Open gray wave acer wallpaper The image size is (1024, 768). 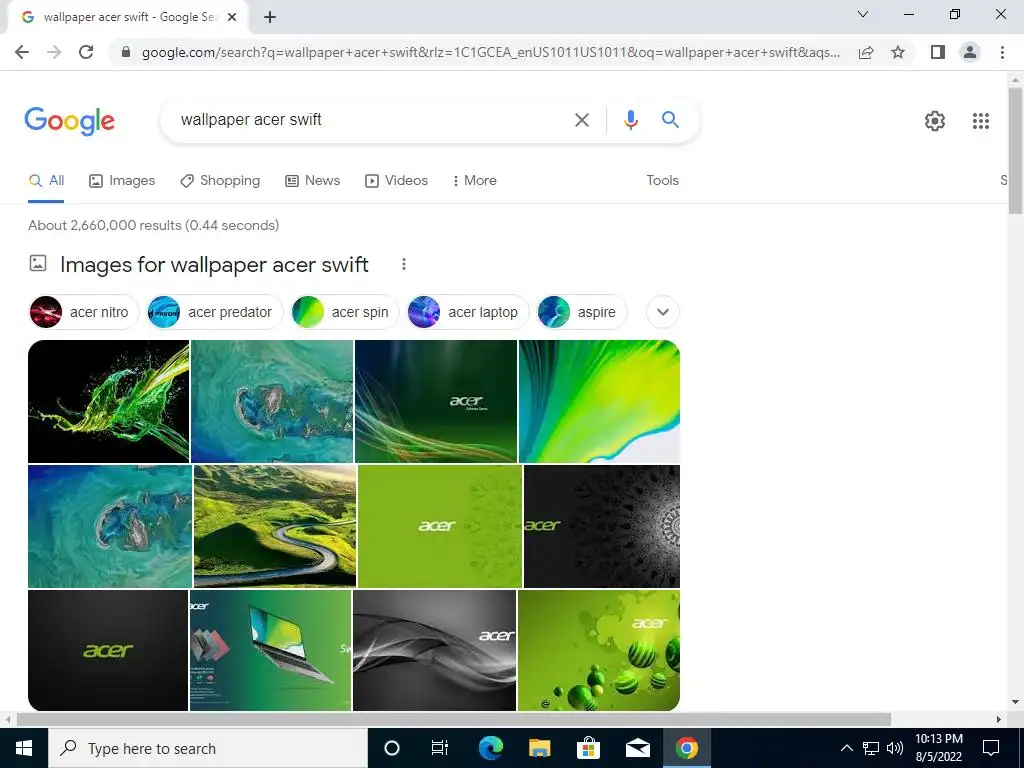click(434, 650)
